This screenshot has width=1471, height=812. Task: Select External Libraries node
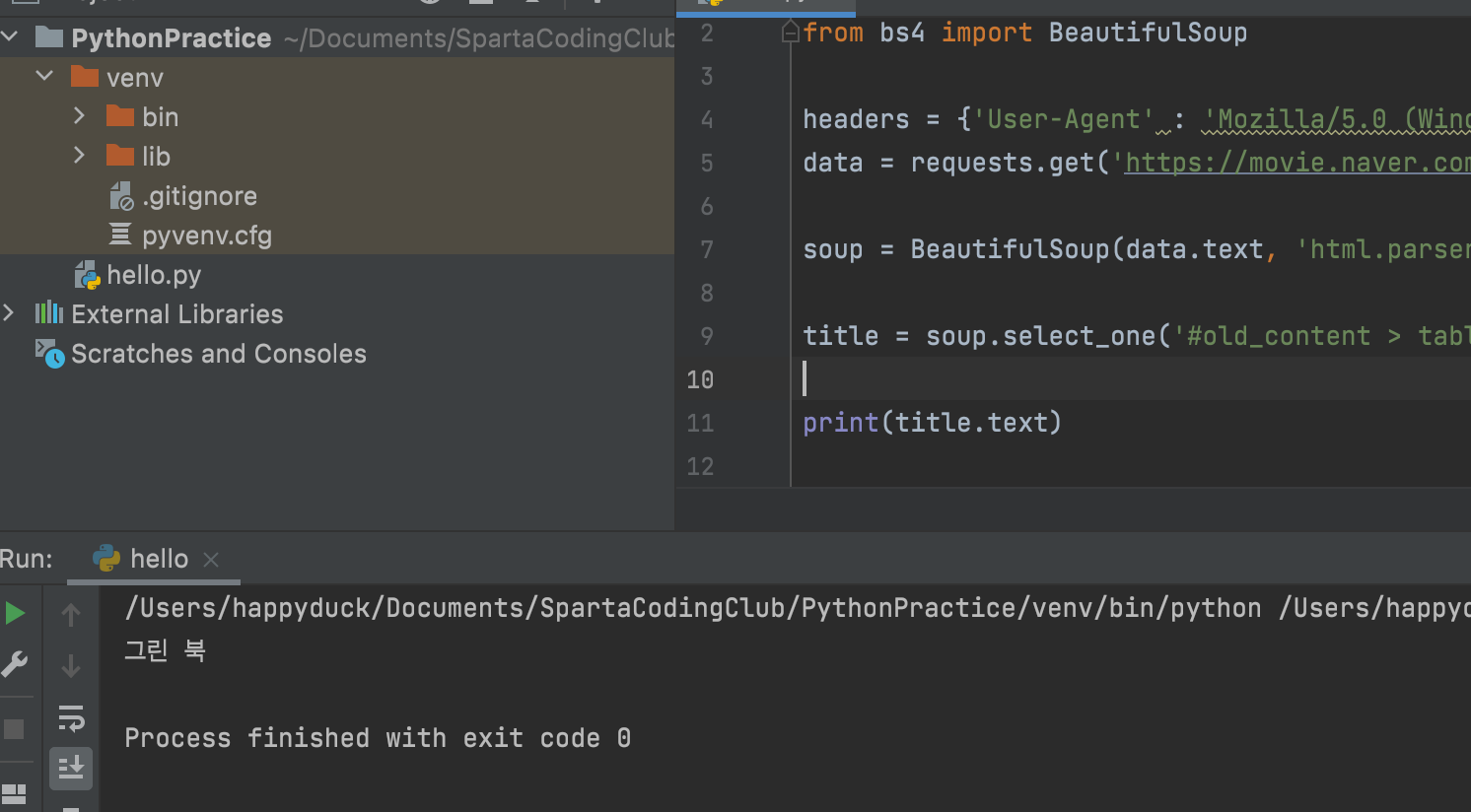177,314
